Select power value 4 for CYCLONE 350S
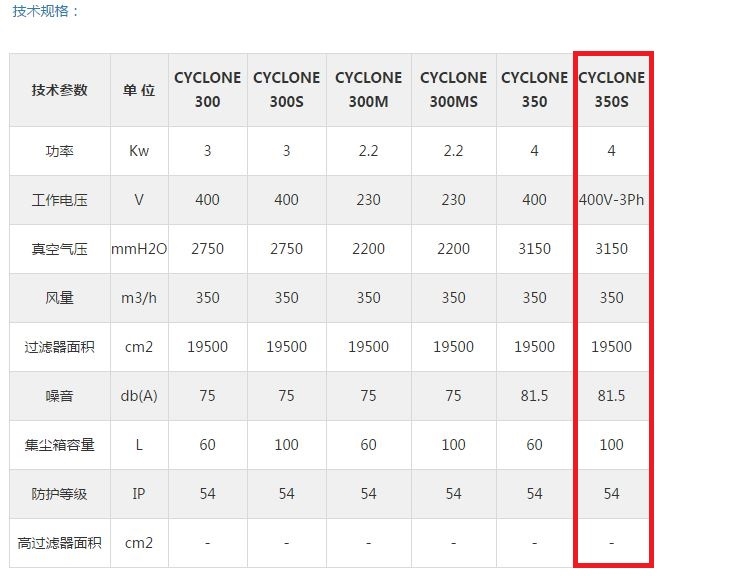The width and height of the screenshot is (740, 576). (612, 151)
